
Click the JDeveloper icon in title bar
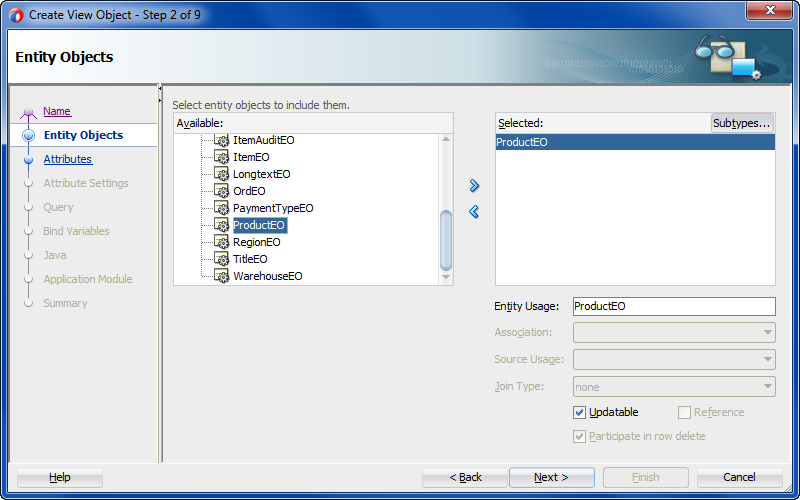(x=16, y=15)
